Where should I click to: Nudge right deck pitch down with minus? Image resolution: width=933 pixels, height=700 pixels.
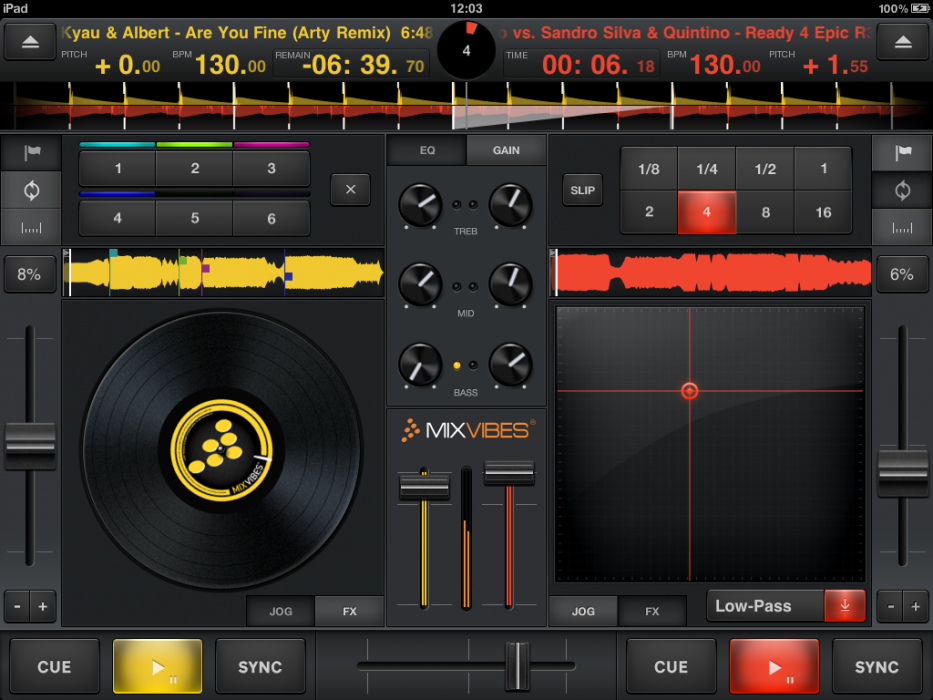[x=890, y=607]
